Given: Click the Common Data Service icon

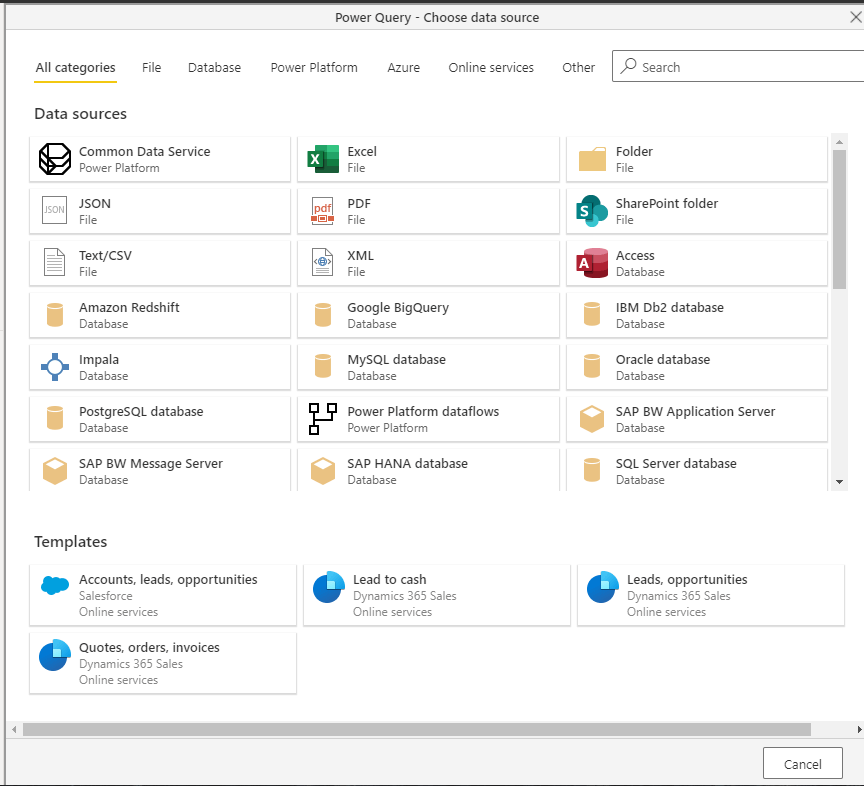Looking at the screenshot, I should 55,159.
